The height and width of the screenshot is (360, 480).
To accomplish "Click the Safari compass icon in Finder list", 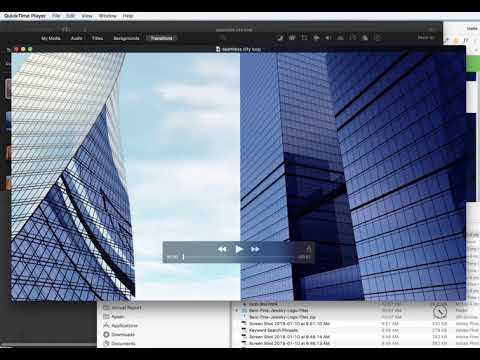I will click(440, 312).
